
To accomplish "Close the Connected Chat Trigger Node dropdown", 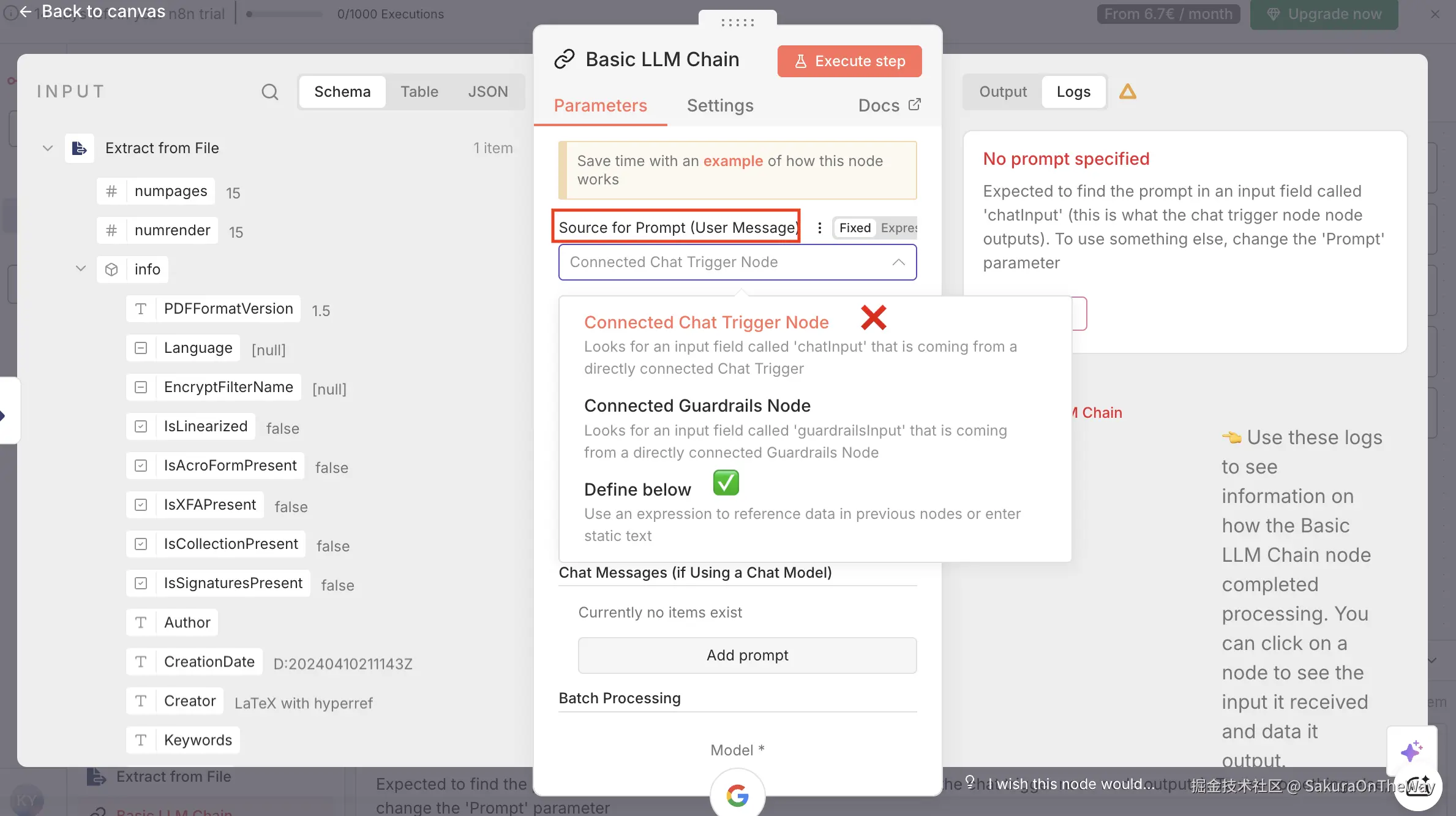I will [898, 262].
